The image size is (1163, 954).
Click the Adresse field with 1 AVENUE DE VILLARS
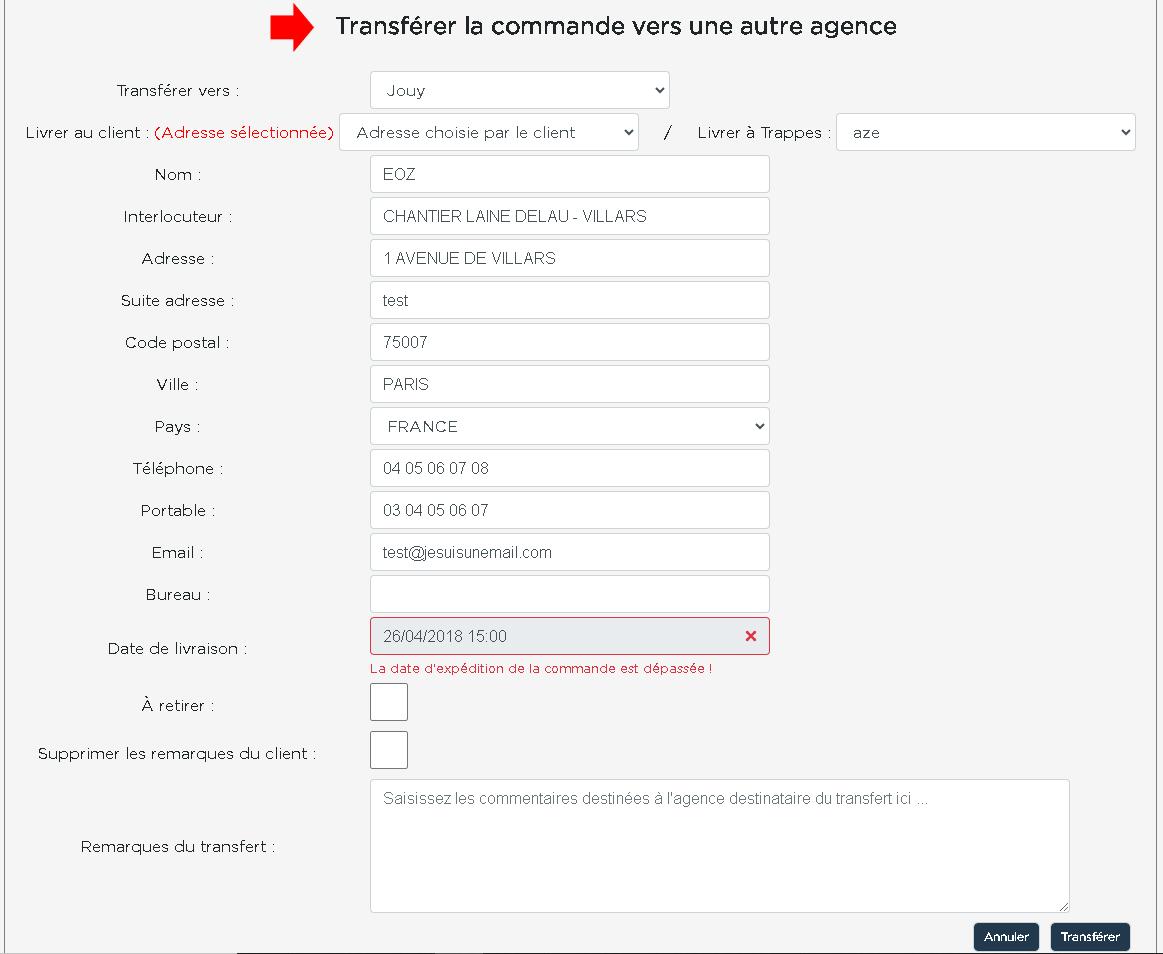(569, 257)
